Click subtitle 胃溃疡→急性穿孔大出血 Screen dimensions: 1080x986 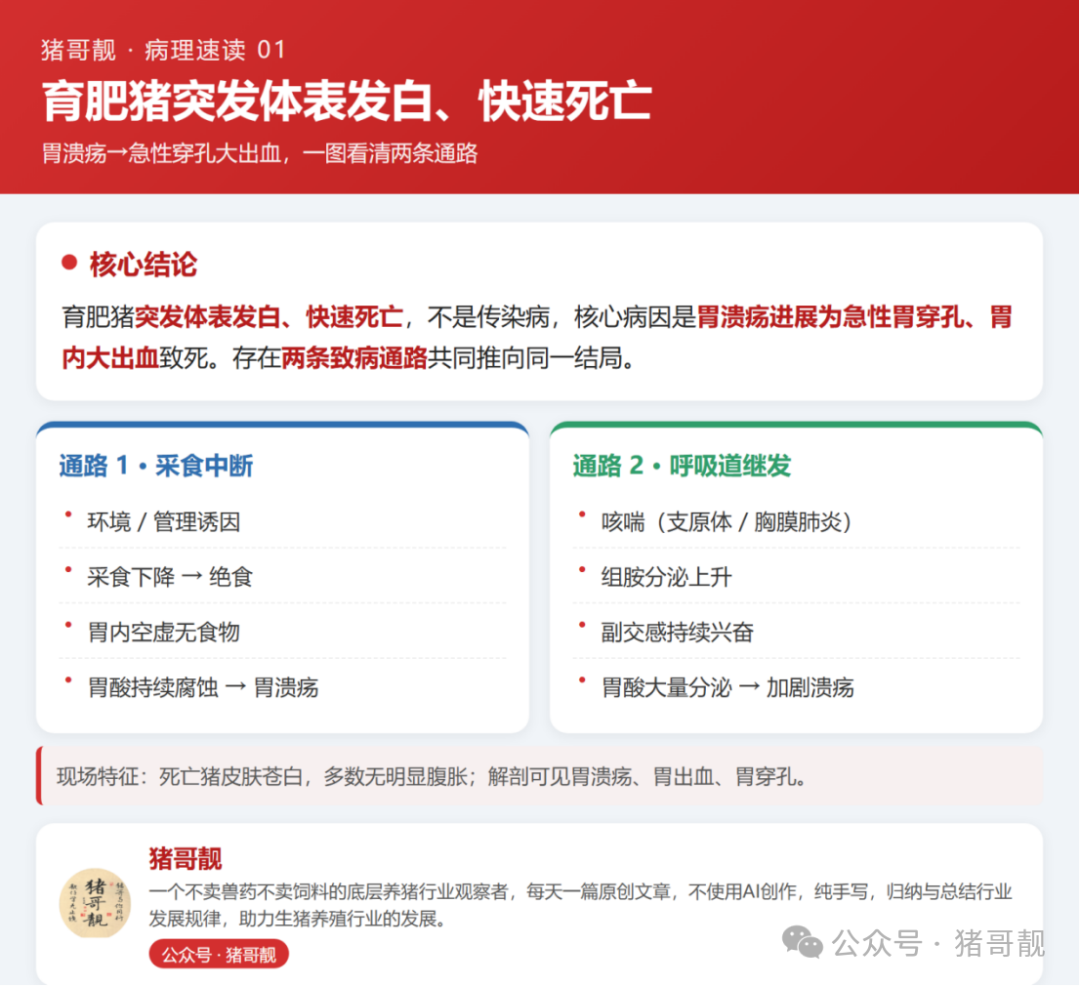(x=161, y=153)
